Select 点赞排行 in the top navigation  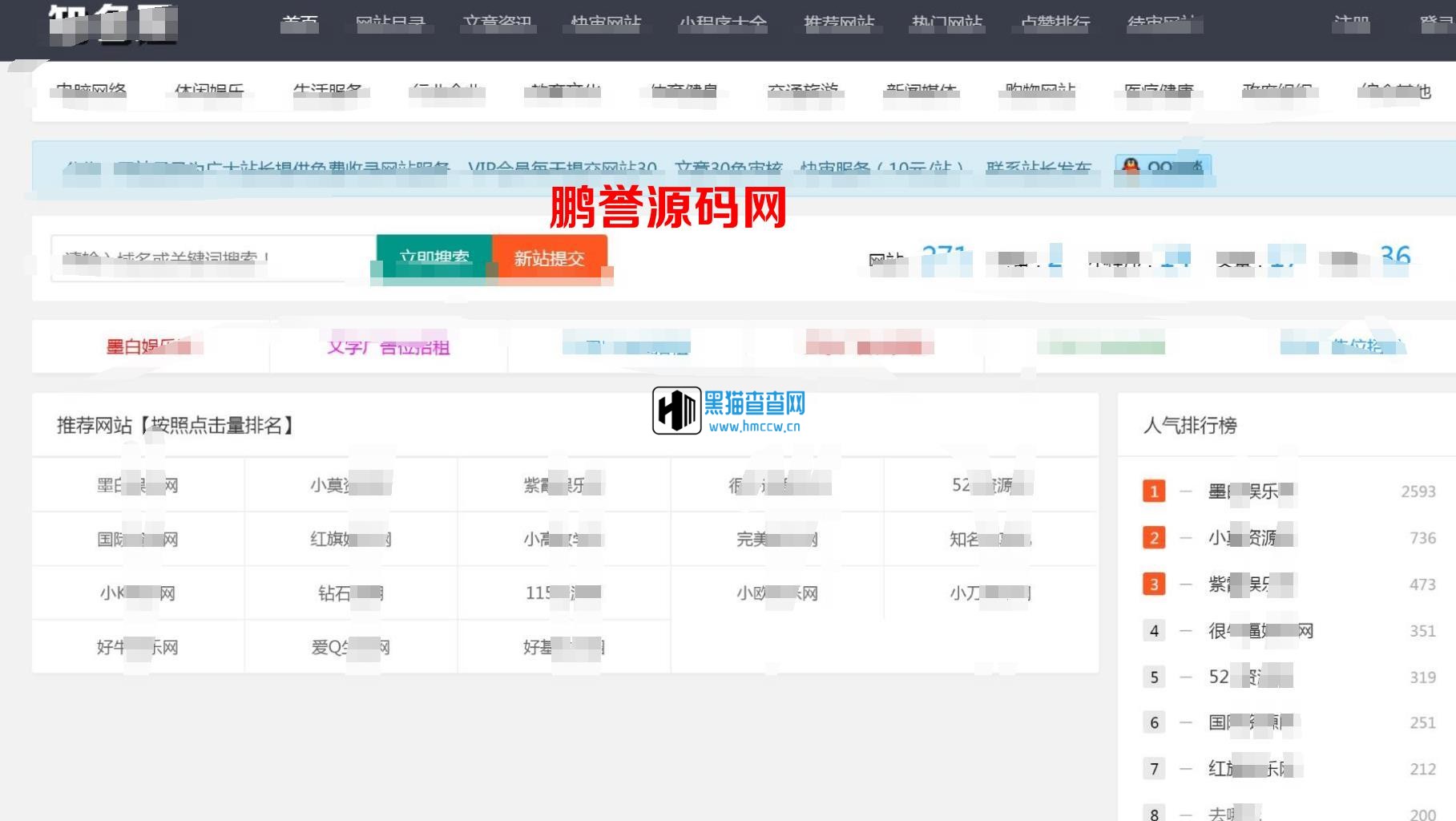(1055, 23)
